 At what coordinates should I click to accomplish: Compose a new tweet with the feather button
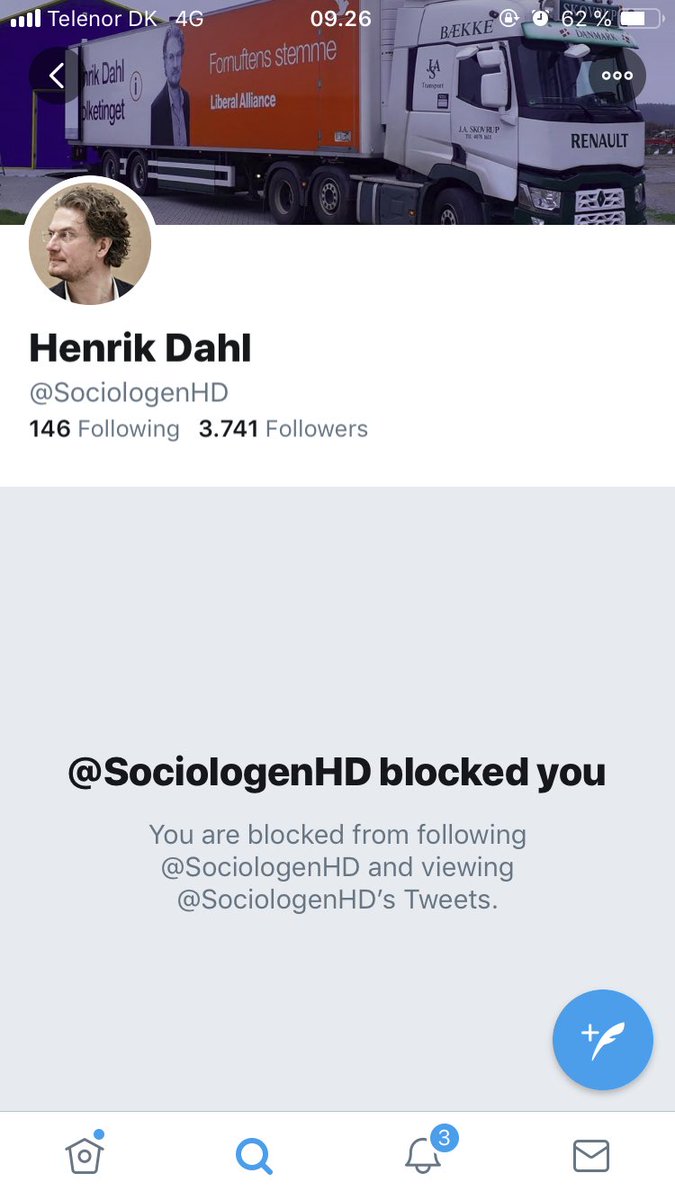pyautogui.click(x=603, y=1040)
